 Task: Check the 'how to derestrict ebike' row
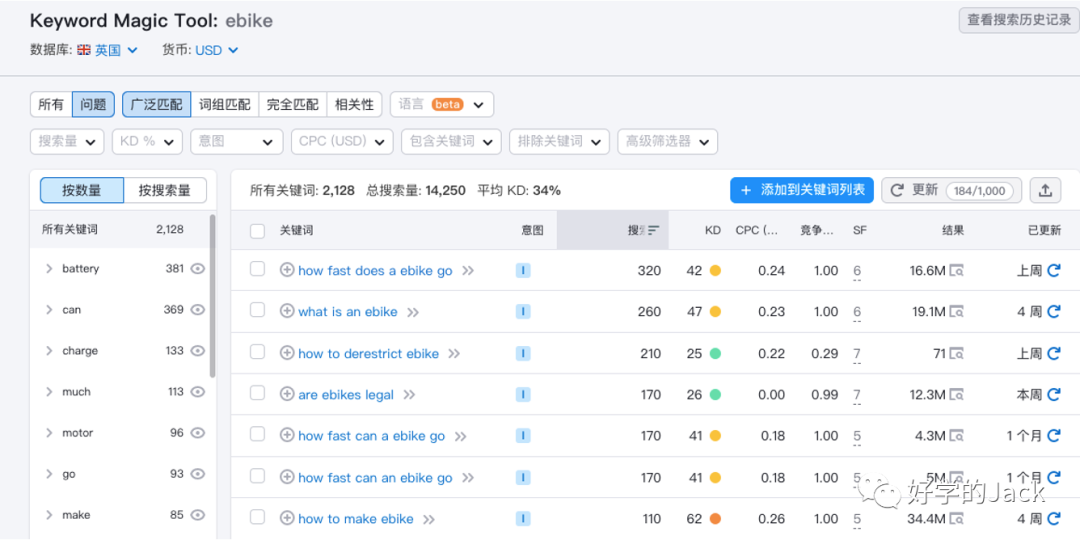(x=258, y=352)
